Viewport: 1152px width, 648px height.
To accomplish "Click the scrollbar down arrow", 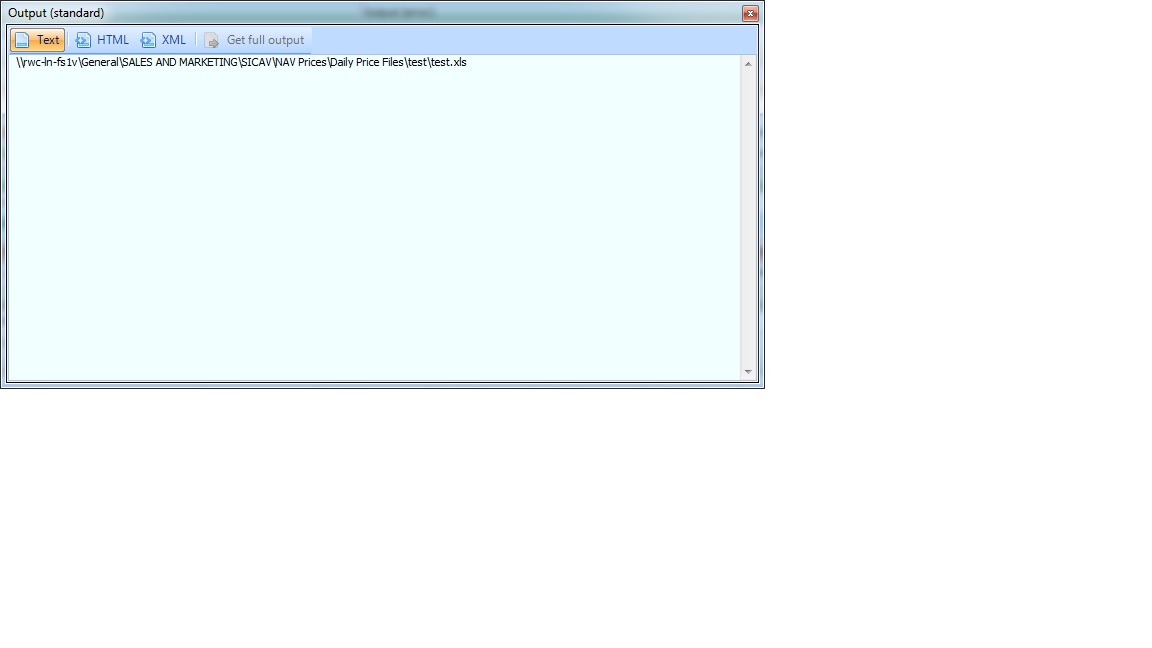I will (x=748, y=372).
